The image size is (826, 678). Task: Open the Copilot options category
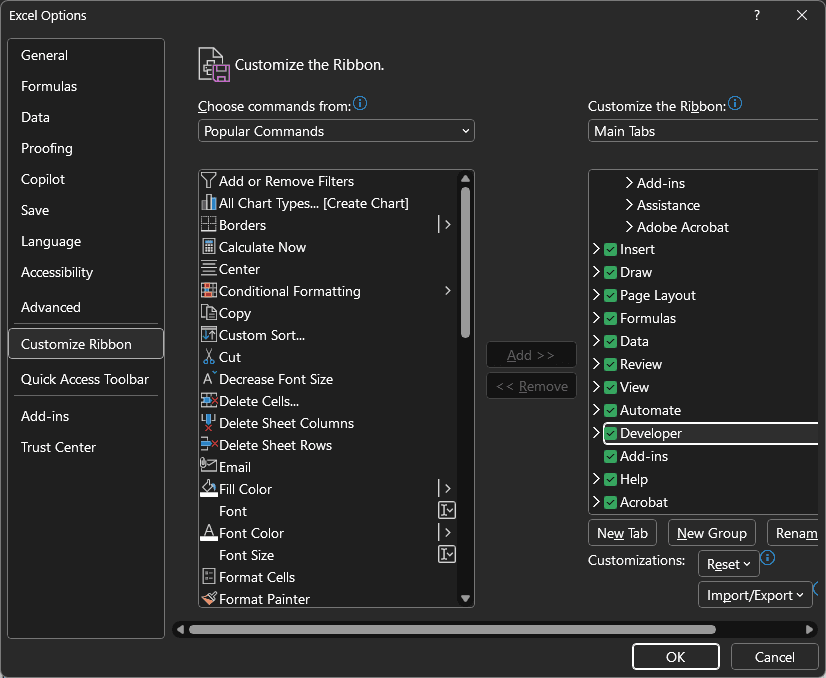pos(86,179)
